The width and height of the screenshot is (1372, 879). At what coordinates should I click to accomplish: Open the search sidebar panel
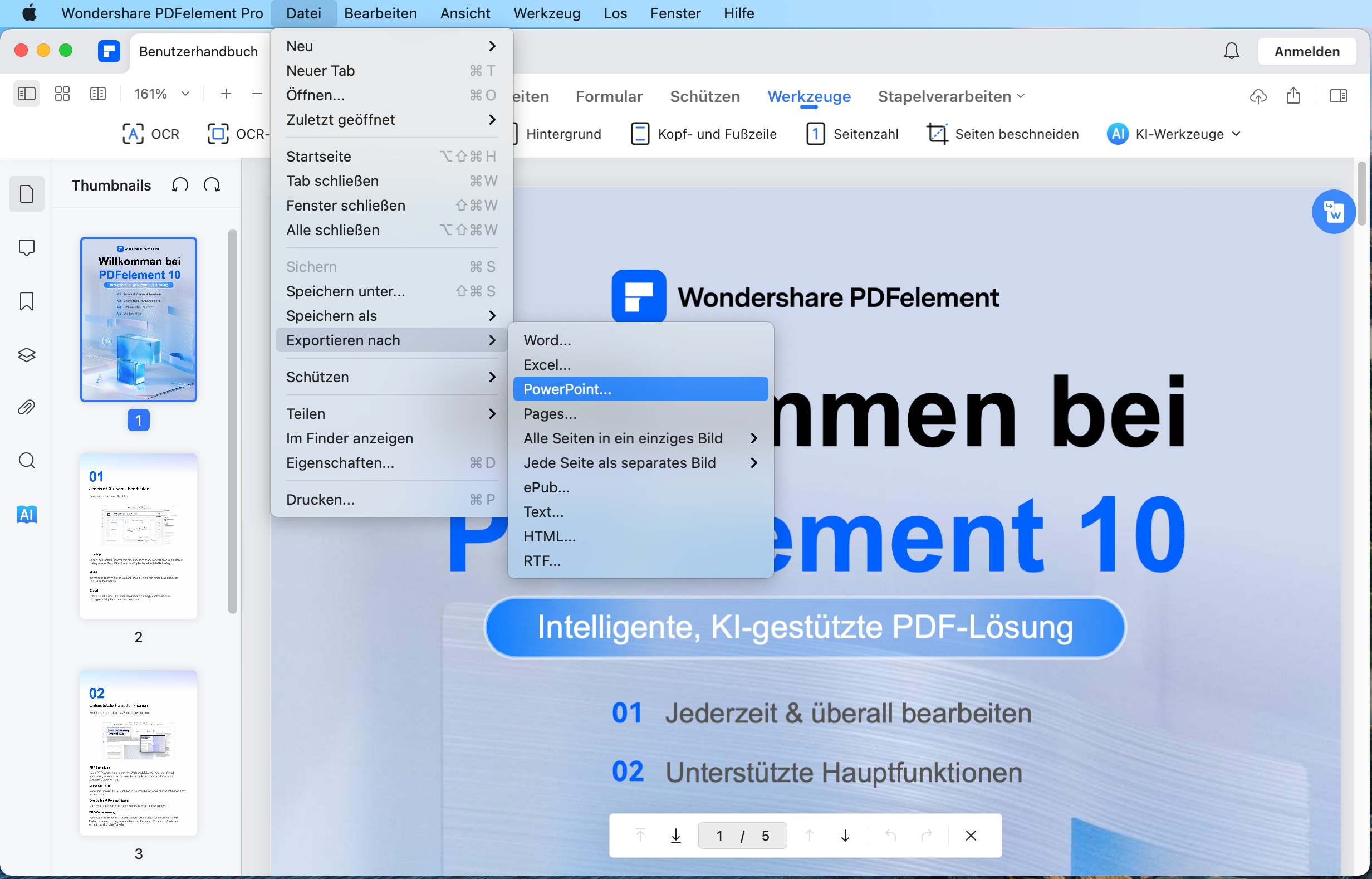27,461
